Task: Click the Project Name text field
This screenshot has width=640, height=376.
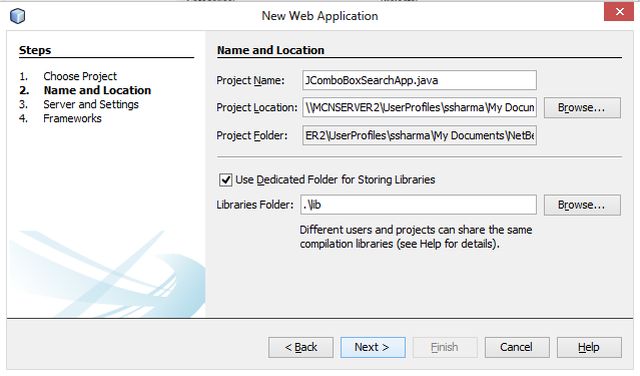Action: tap(419, 80)
